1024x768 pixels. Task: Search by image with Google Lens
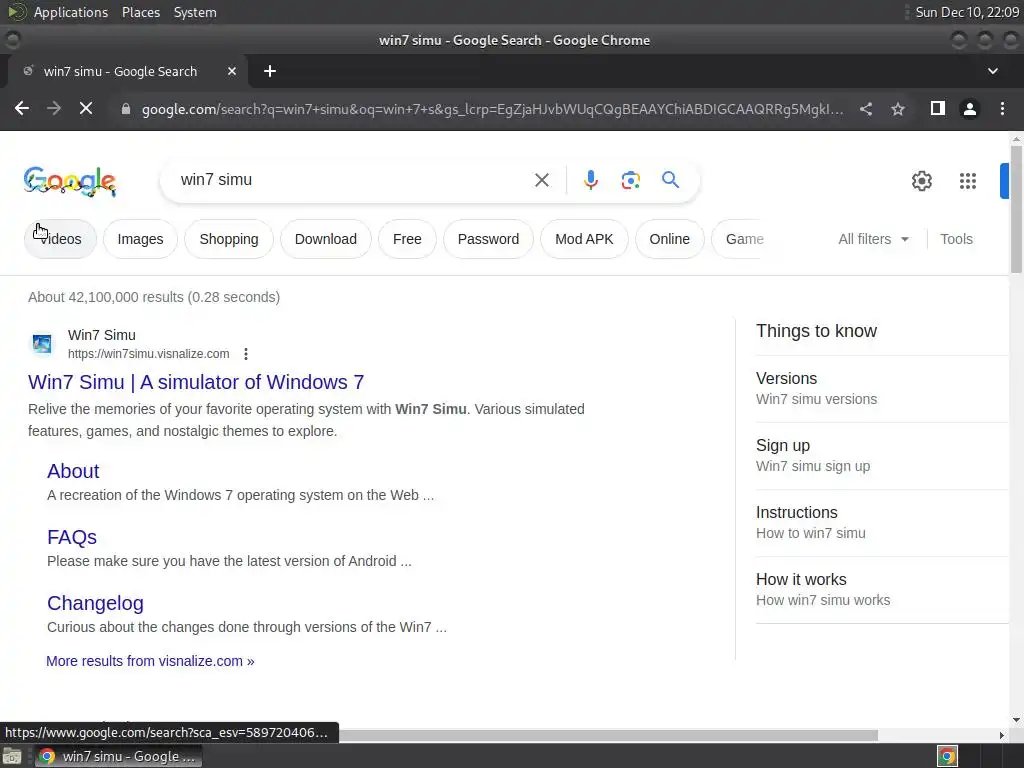pos(630,180)
